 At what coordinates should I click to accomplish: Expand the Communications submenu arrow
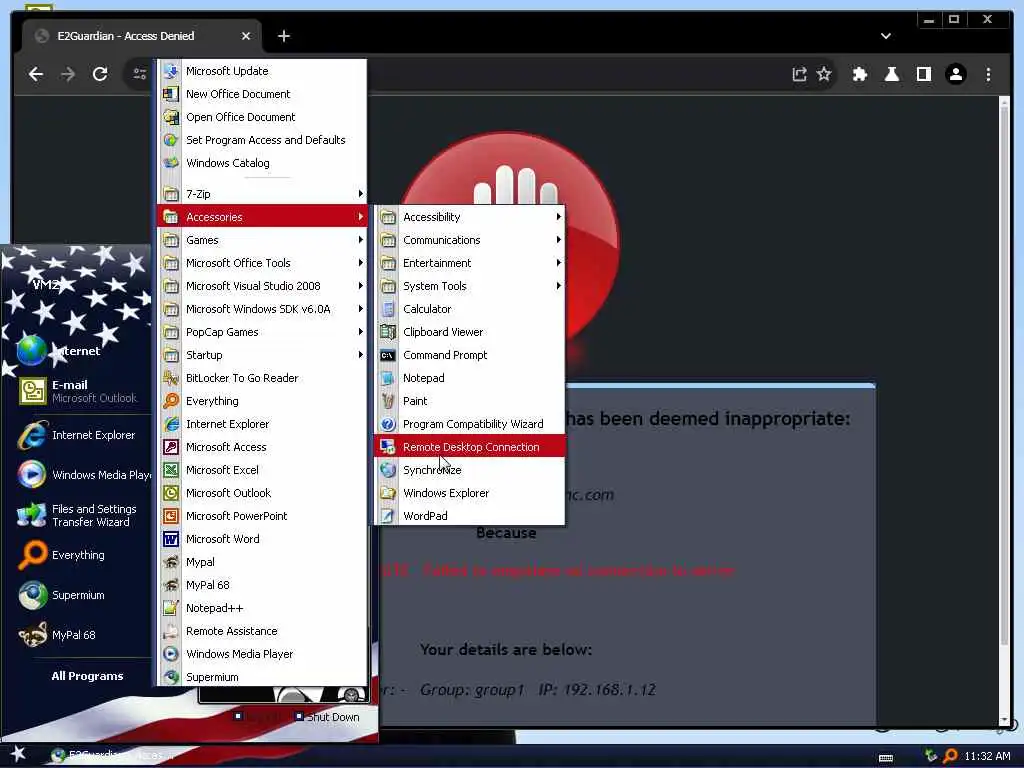click(x=558, y=240)
